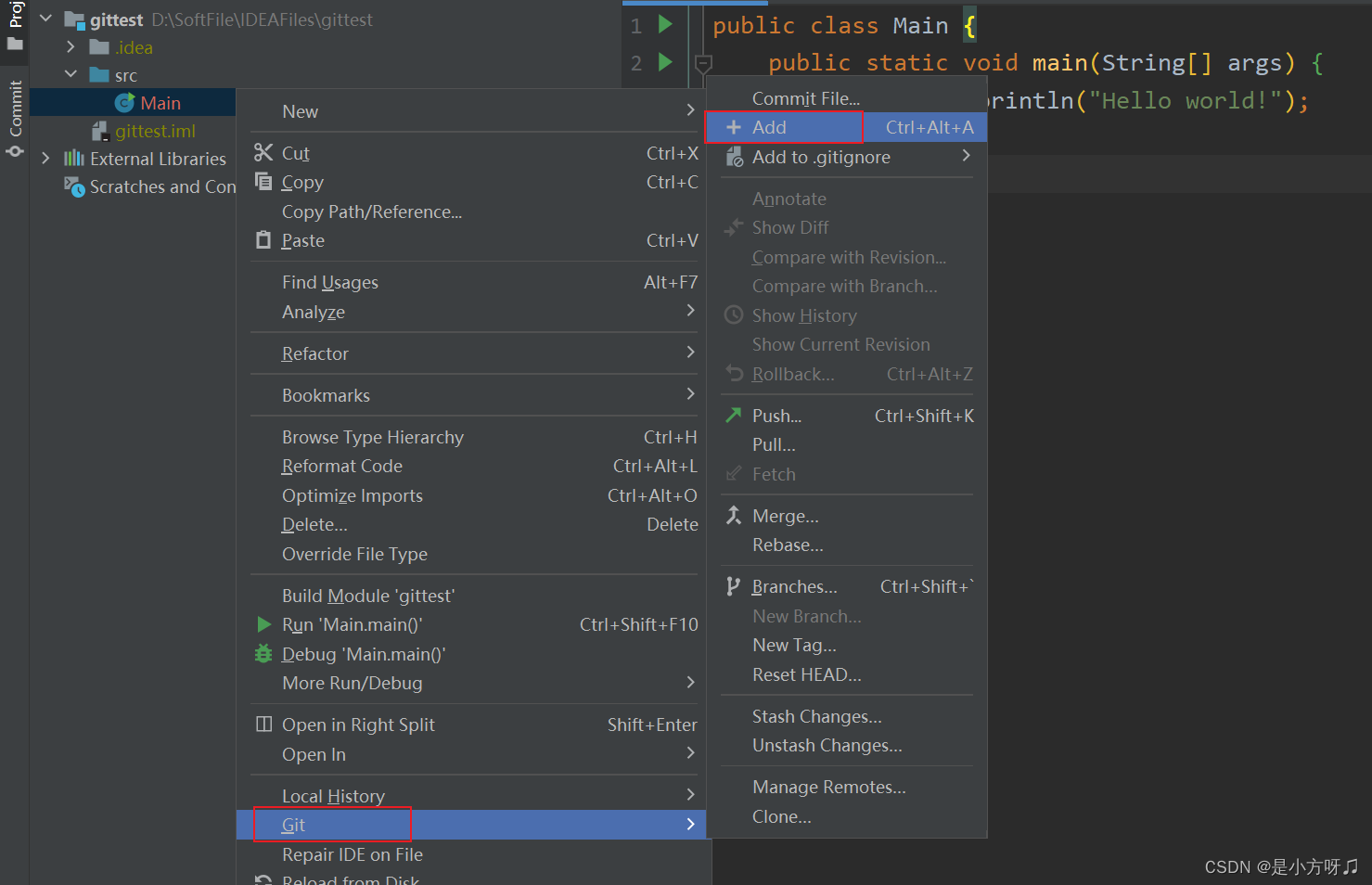Expand the Local History submenu arrow
1372x885 pixels.
click(x=690, y=795)
